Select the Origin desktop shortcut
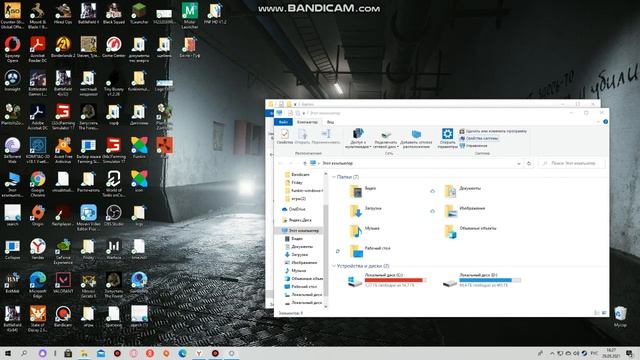The width and height of the screenshot is (640, 360). pos(38,215)
